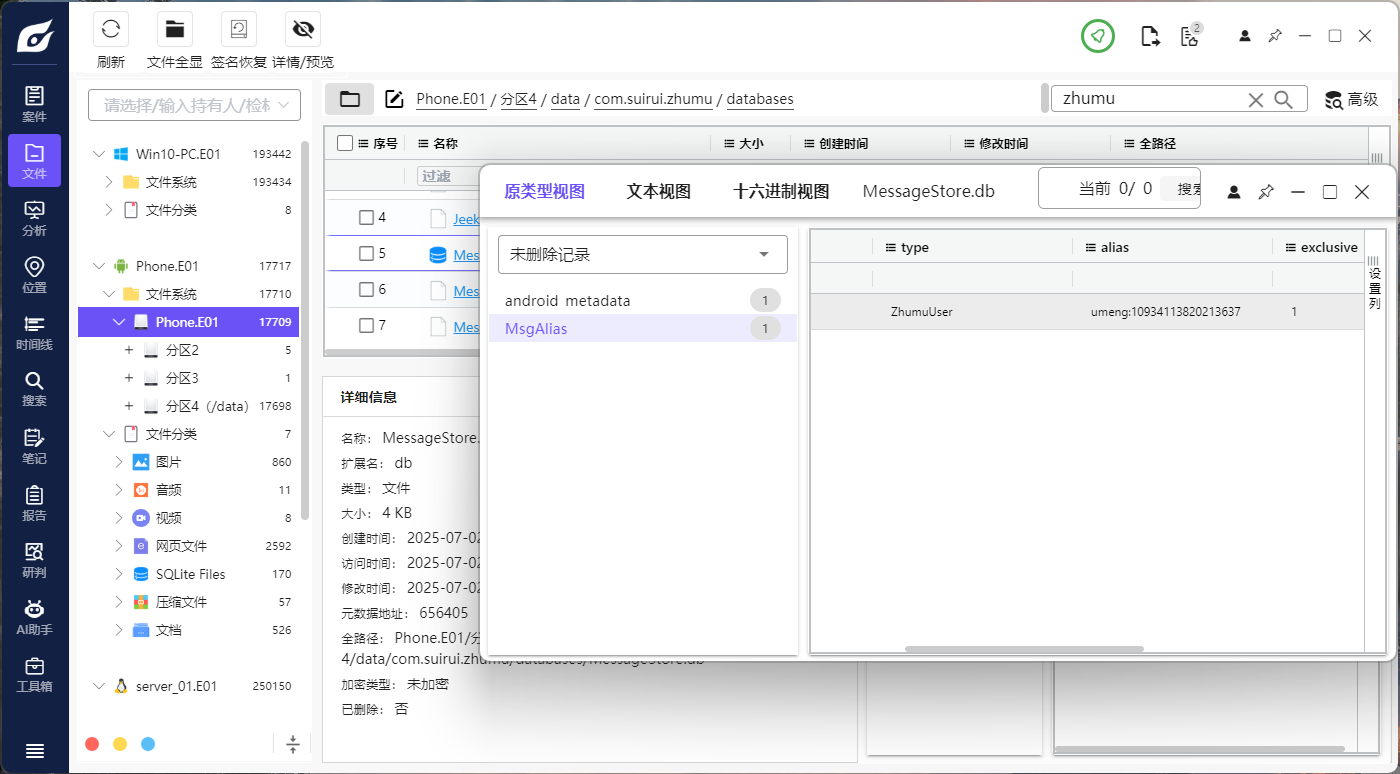This screenshot has width=1400, height=774.
Task: Click the edit path pencil icon
Action: pyautogui.click(x=394, y=99)
